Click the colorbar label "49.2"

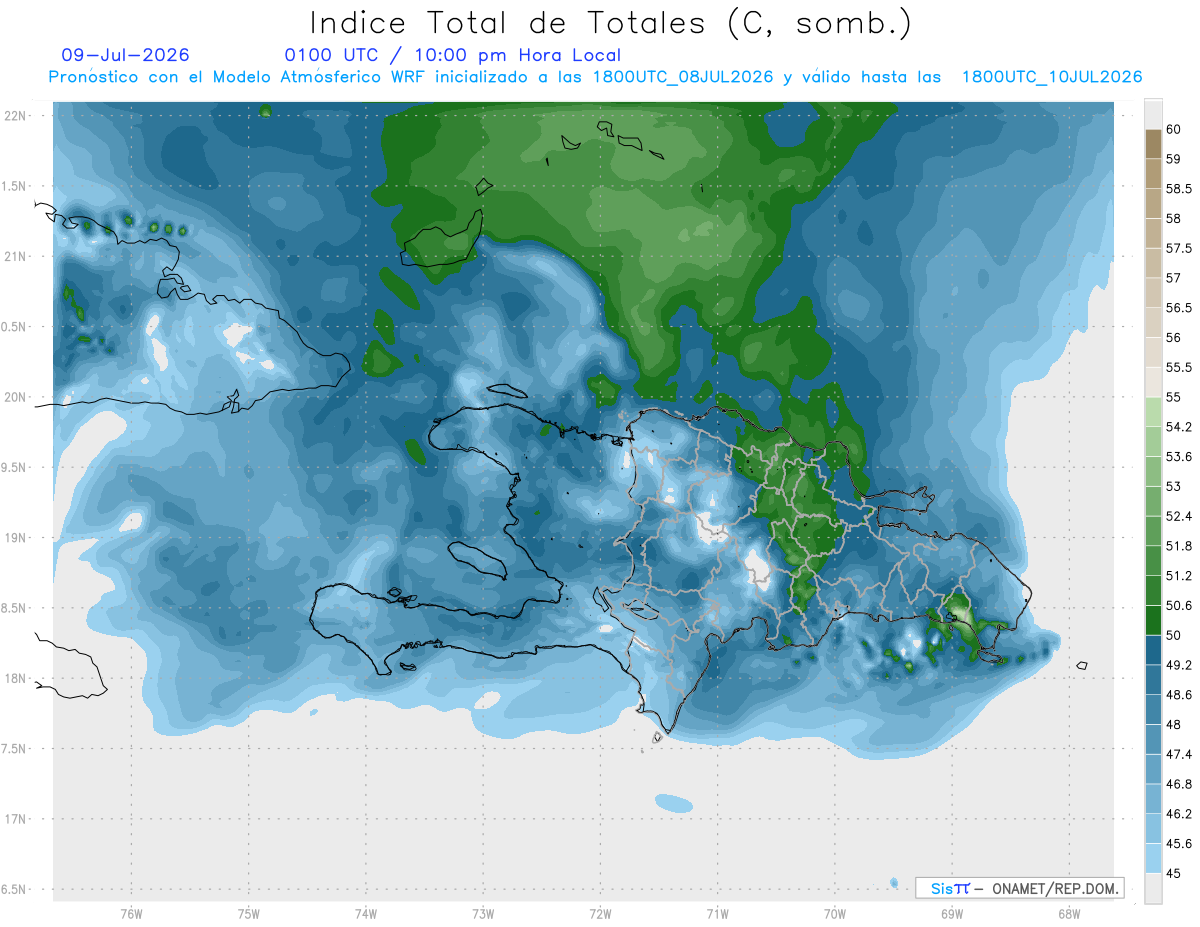pos(1180,665)
